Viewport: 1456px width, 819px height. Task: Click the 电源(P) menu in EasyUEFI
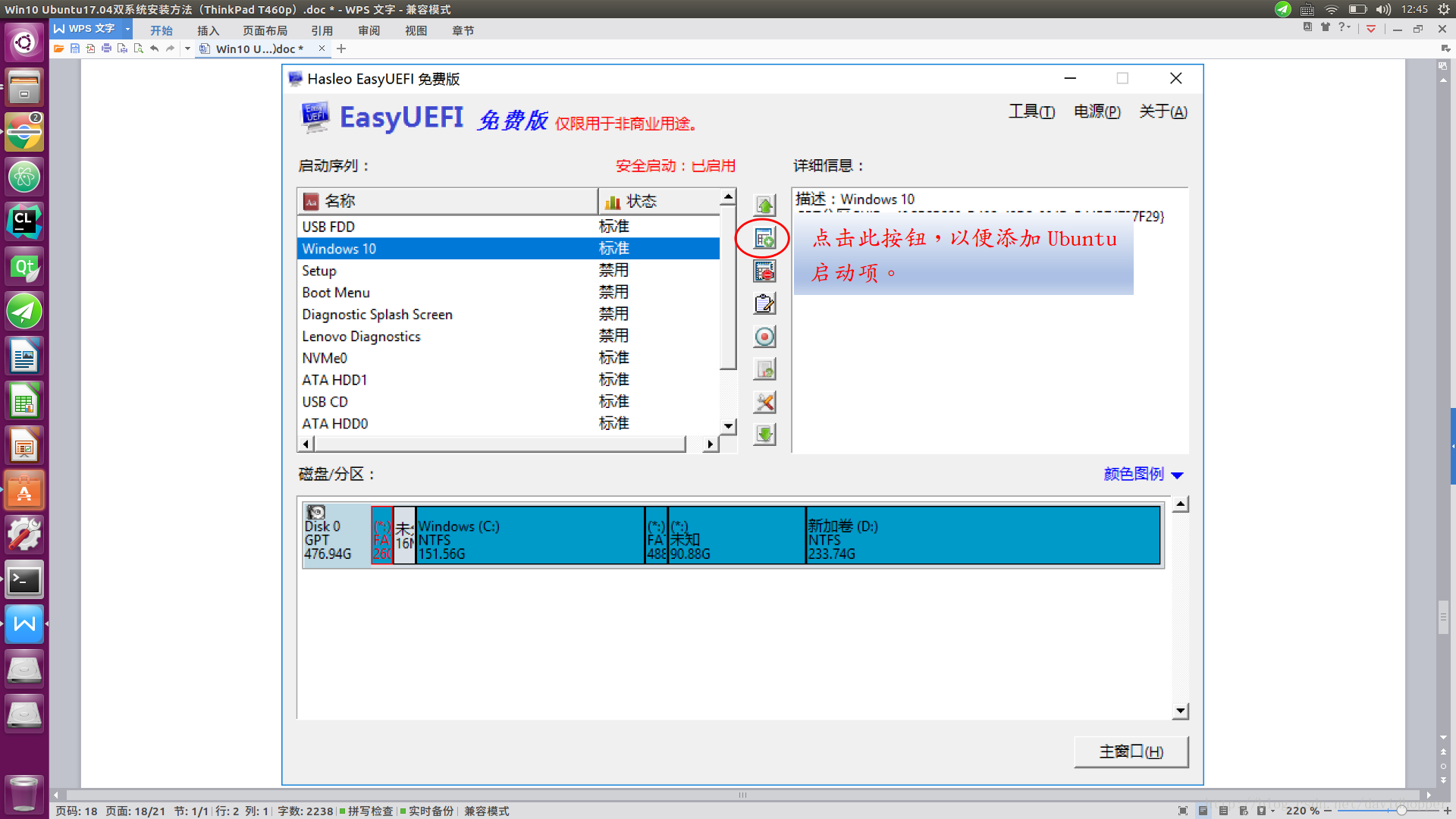(1097, 111)
